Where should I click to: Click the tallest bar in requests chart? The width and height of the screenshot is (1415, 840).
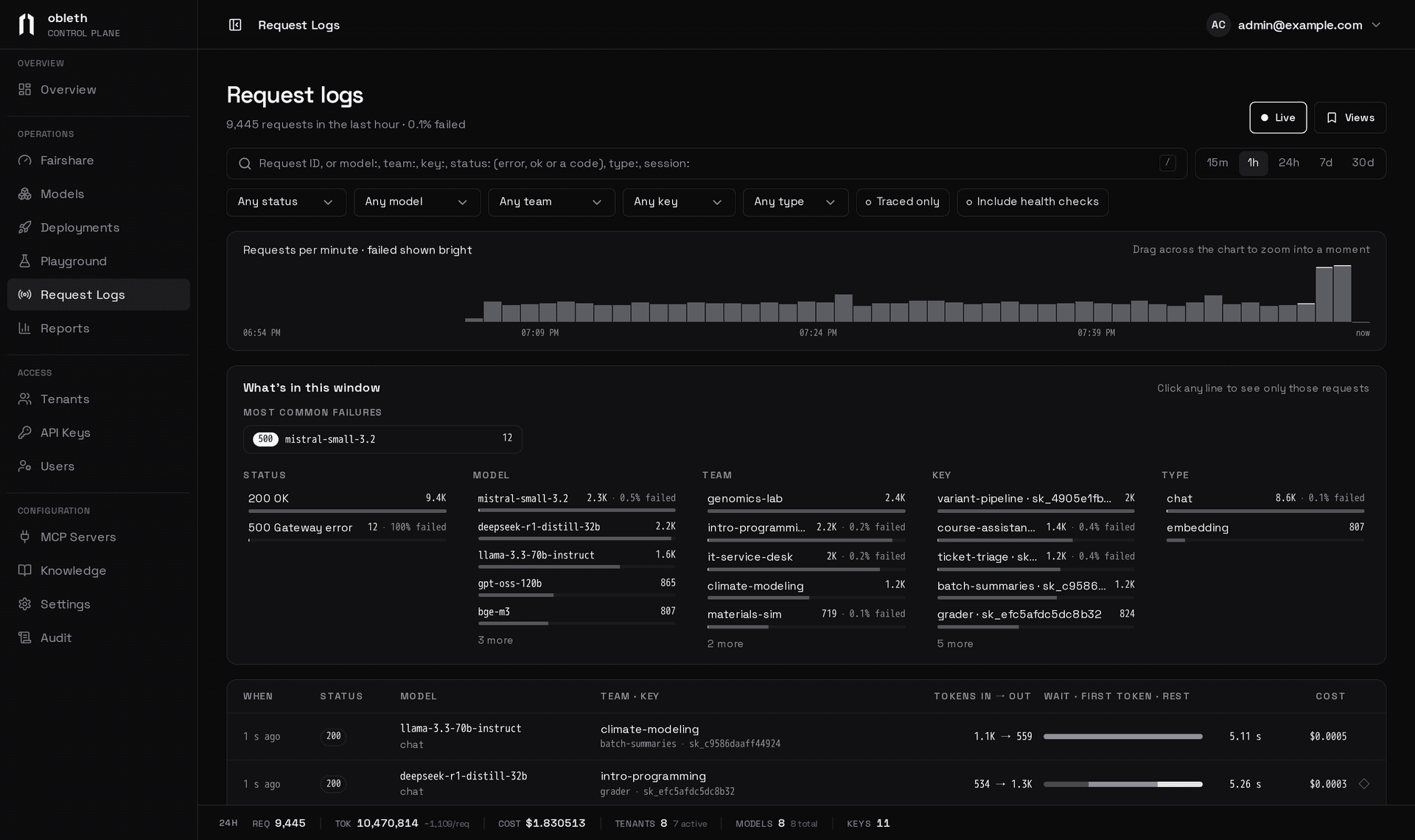tap(1342, 294)
